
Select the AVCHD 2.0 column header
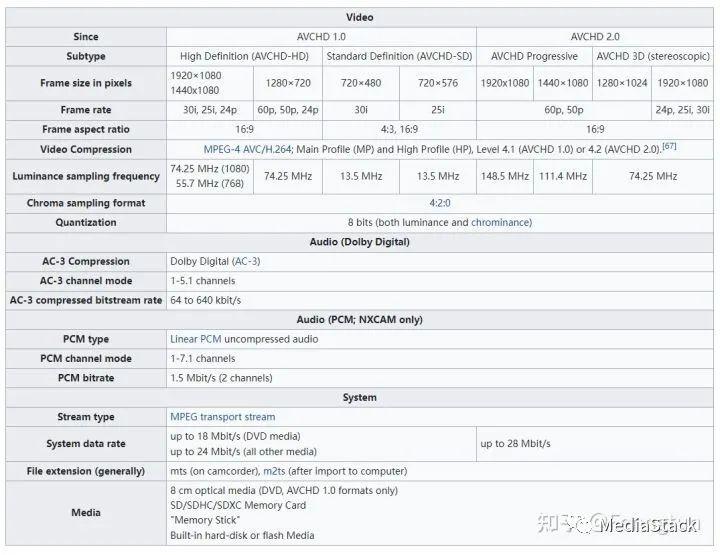(595, 37)
